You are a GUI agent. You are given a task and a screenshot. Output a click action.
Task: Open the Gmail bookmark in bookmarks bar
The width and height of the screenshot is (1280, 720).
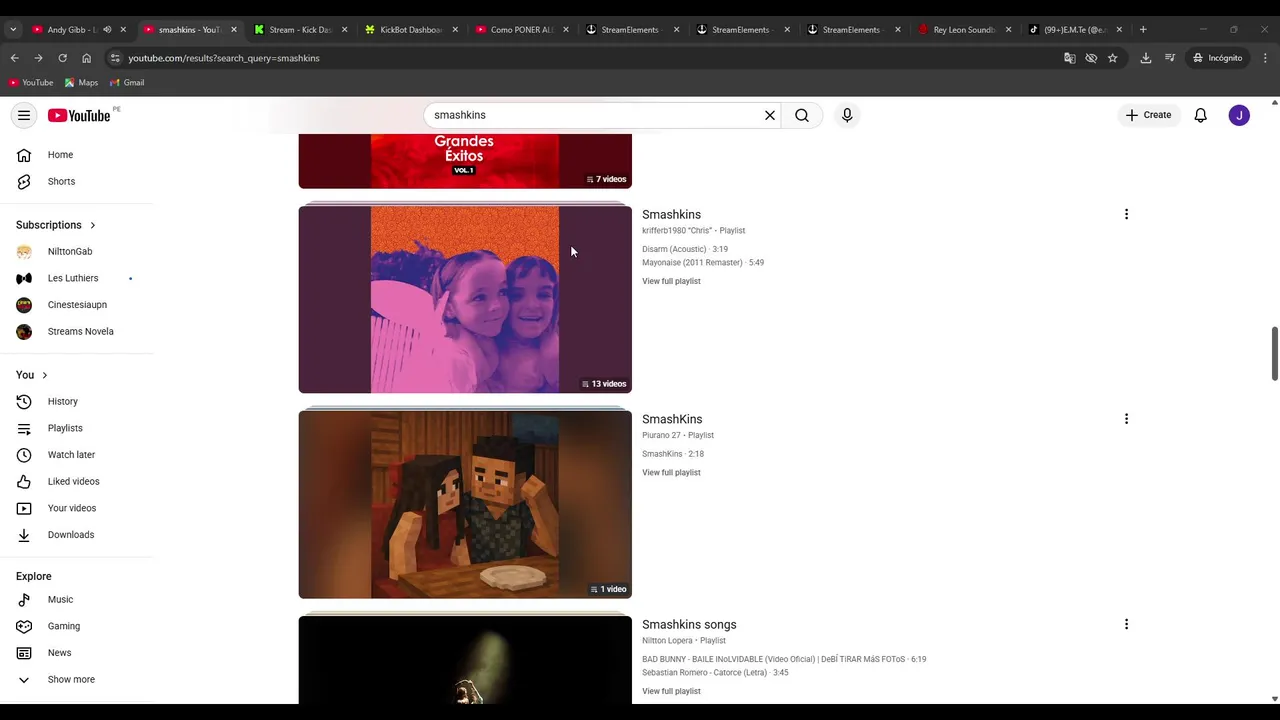point(127,83)
